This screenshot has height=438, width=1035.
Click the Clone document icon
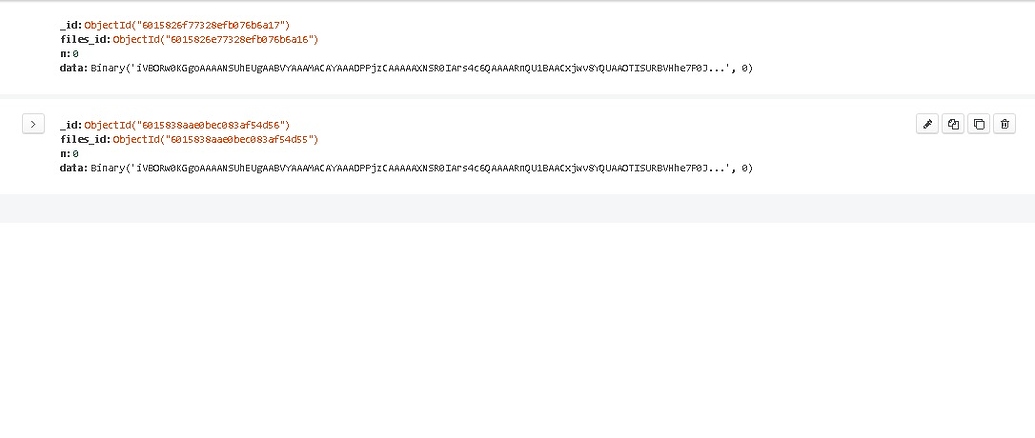coord(979,124)
